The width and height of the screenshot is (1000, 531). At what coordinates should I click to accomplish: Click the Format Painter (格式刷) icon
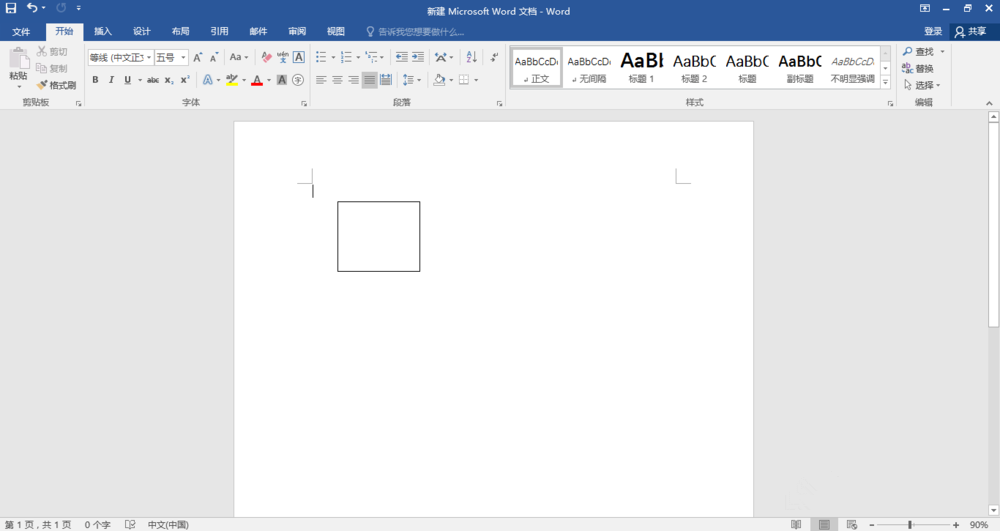(56, 85)
